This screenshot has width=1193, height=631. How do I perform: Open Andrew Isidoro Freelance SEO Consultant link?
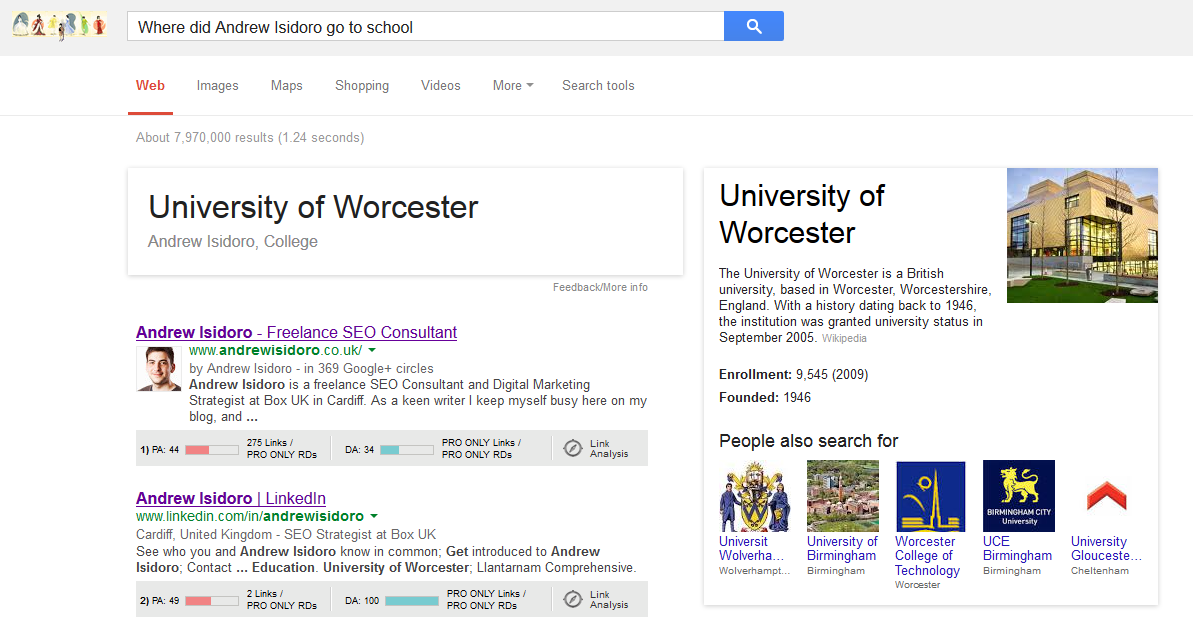tap(296, 333)
